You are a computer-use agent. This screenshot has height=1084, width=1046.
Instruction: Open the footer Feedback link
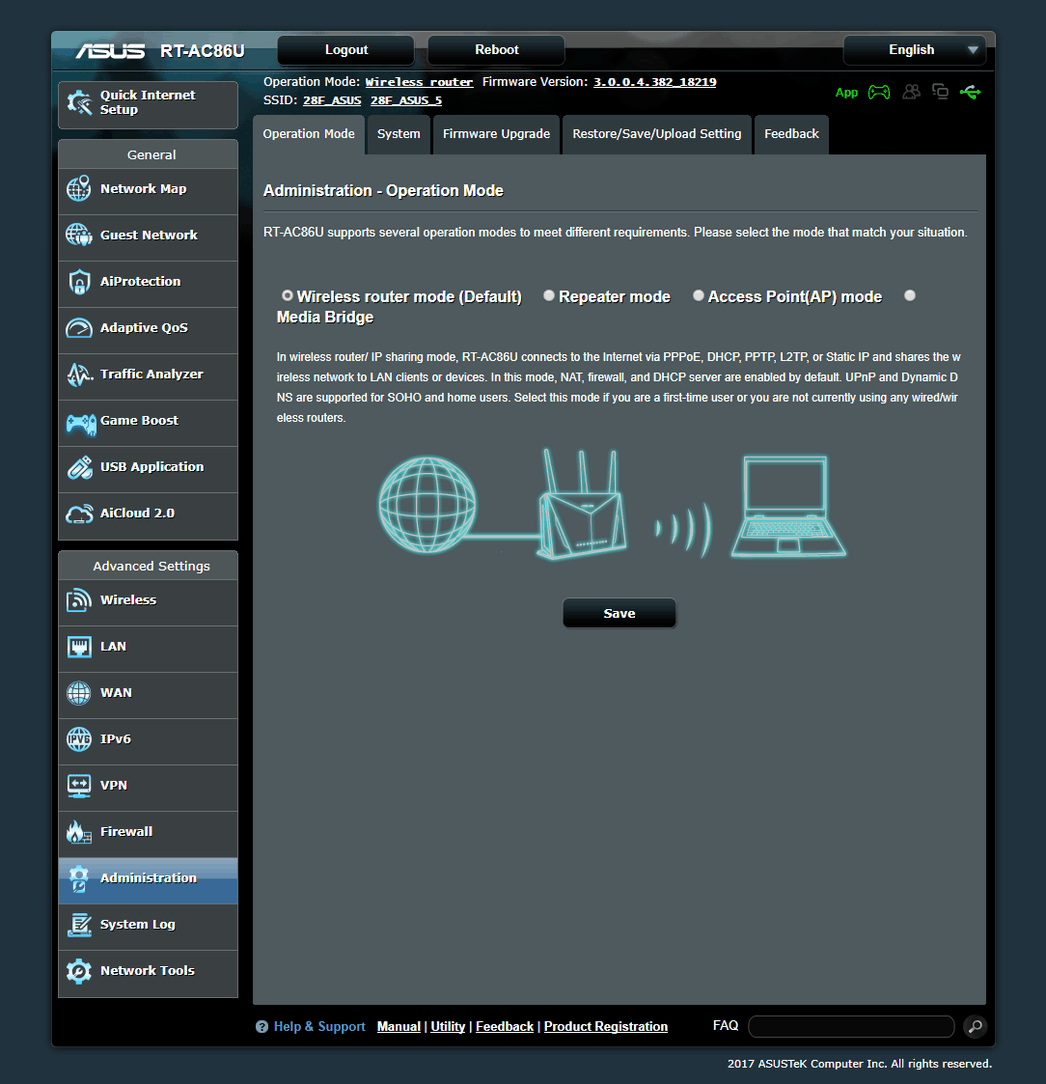(x=505, y=1027)
